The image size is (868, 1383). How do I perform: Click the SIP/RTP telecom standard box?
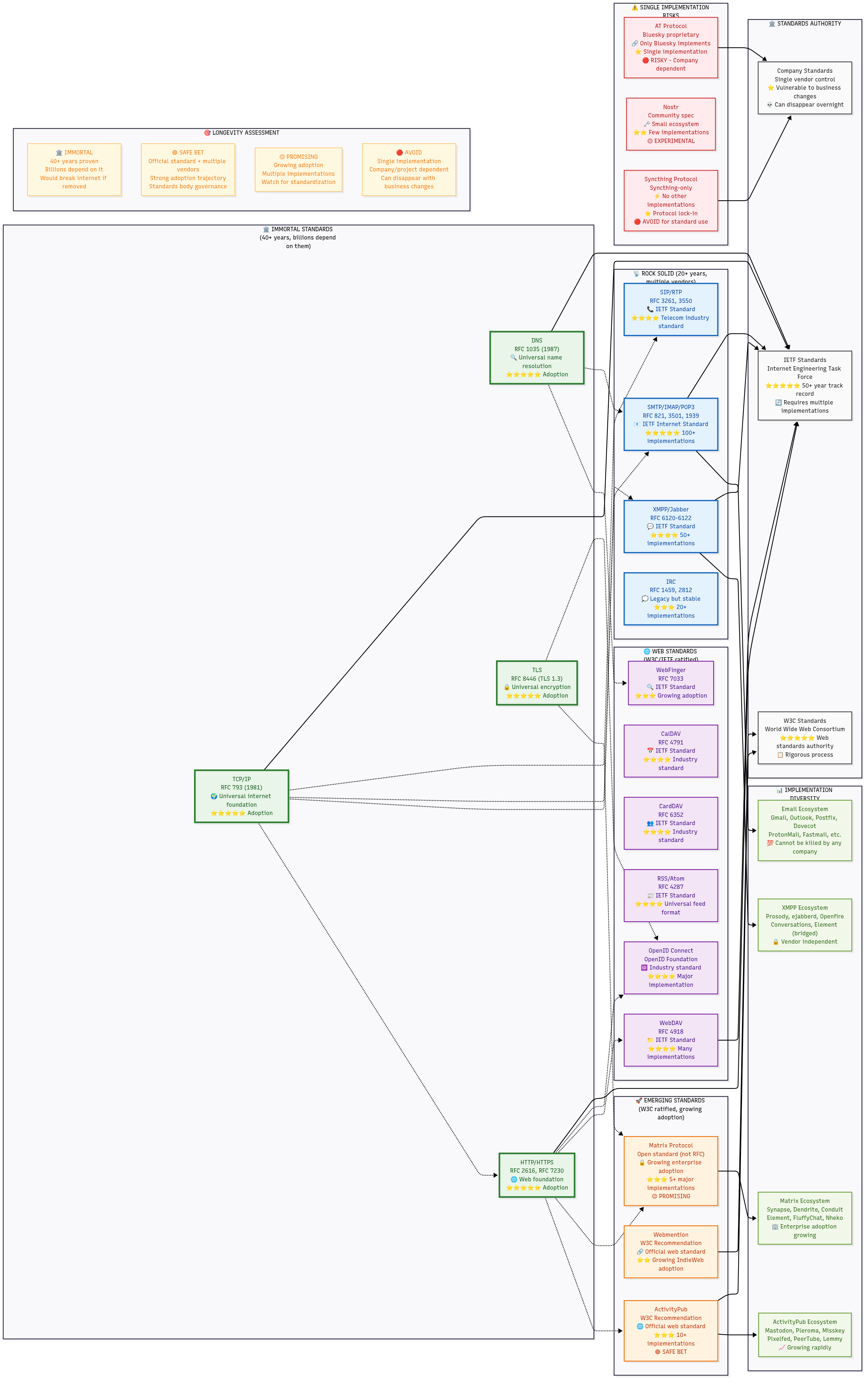pyautogui.click(x=670, y=309)
